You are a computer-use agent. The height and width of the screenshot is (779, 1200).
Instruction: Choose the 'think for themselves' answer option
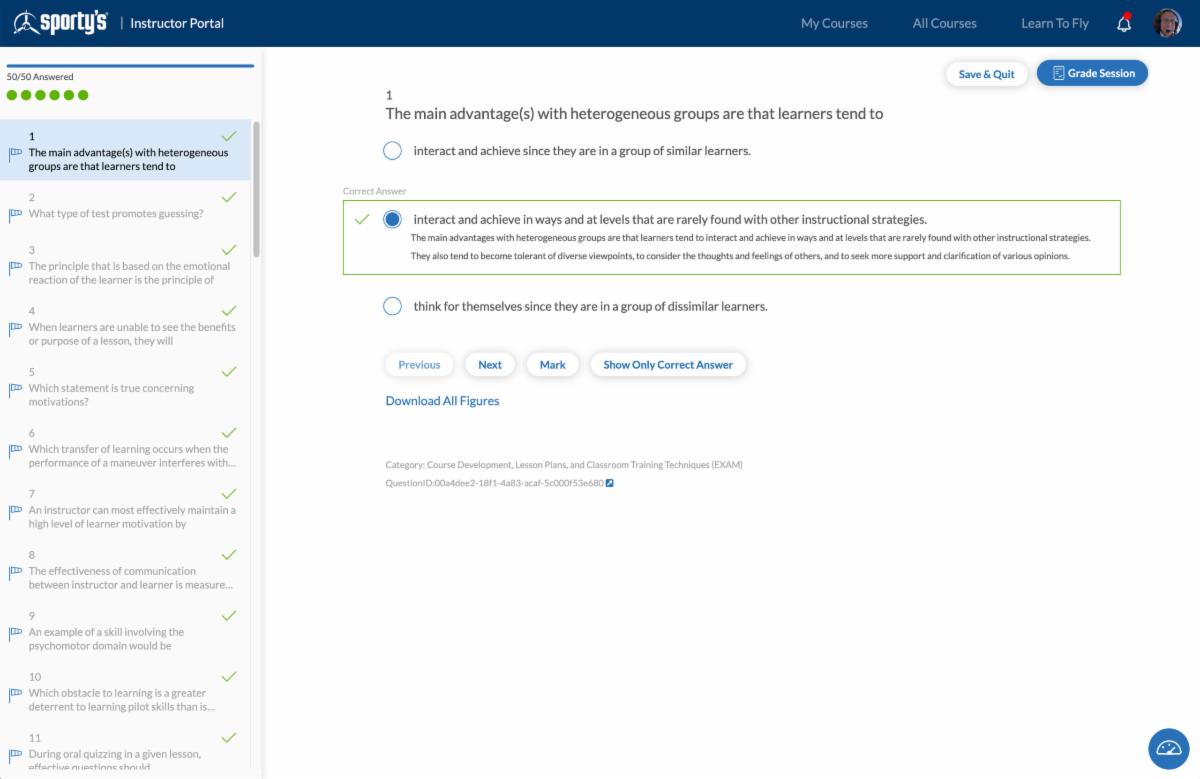[393, 306]
